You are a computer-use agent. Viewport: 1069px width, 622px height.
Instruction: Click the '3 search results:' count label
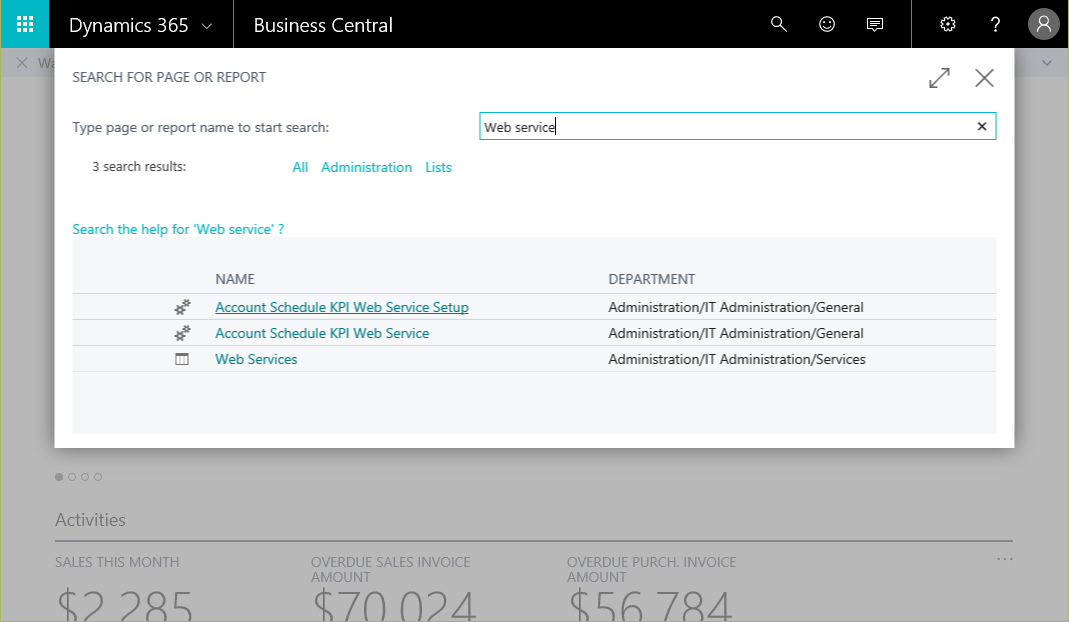coord(139,166)
